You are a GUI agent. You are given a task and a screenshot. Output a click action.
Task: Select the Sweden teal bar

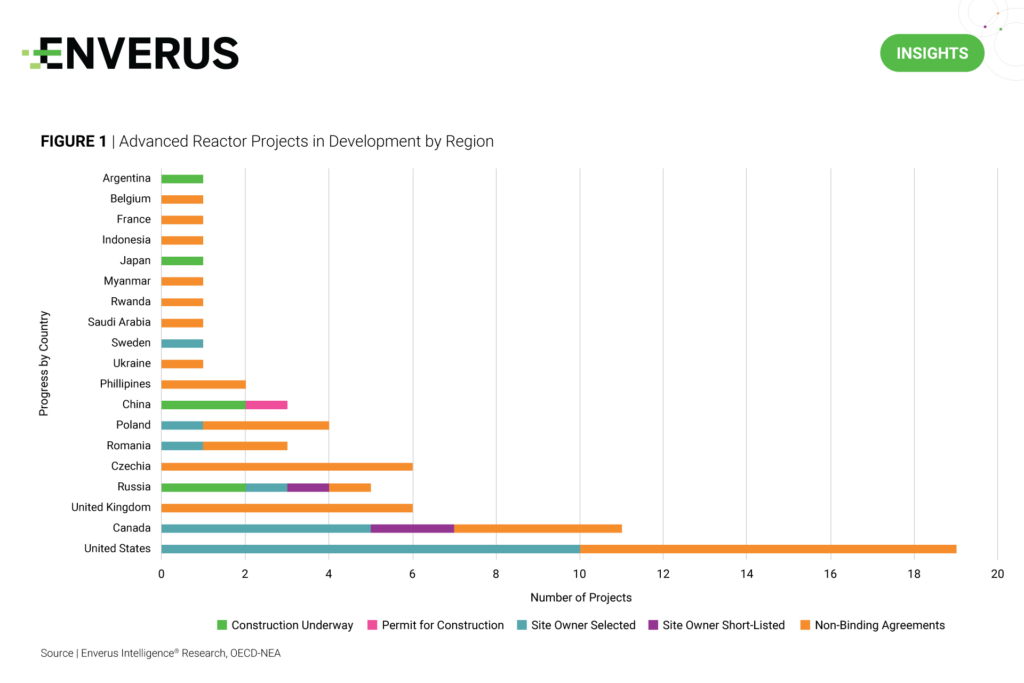pos(182,343)
